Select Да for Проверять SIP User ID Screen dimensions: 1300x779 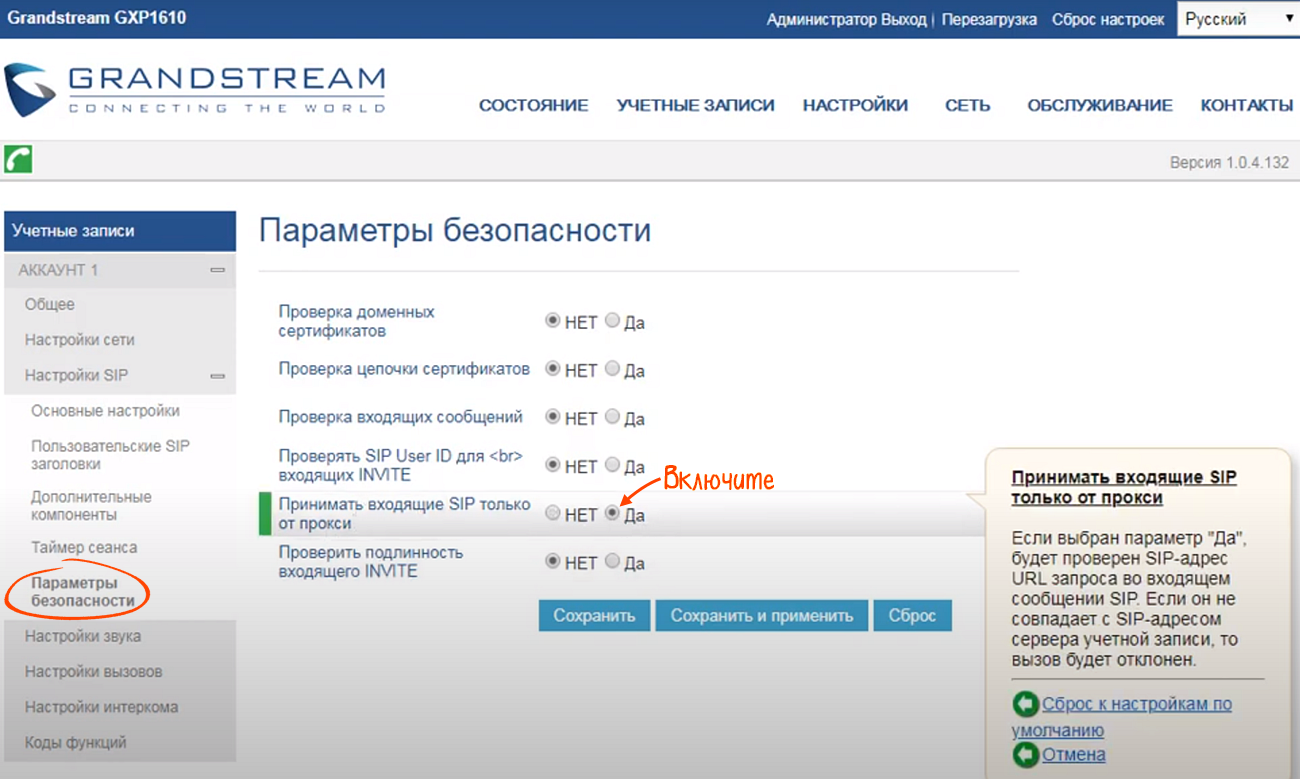(x=612, y=465)
